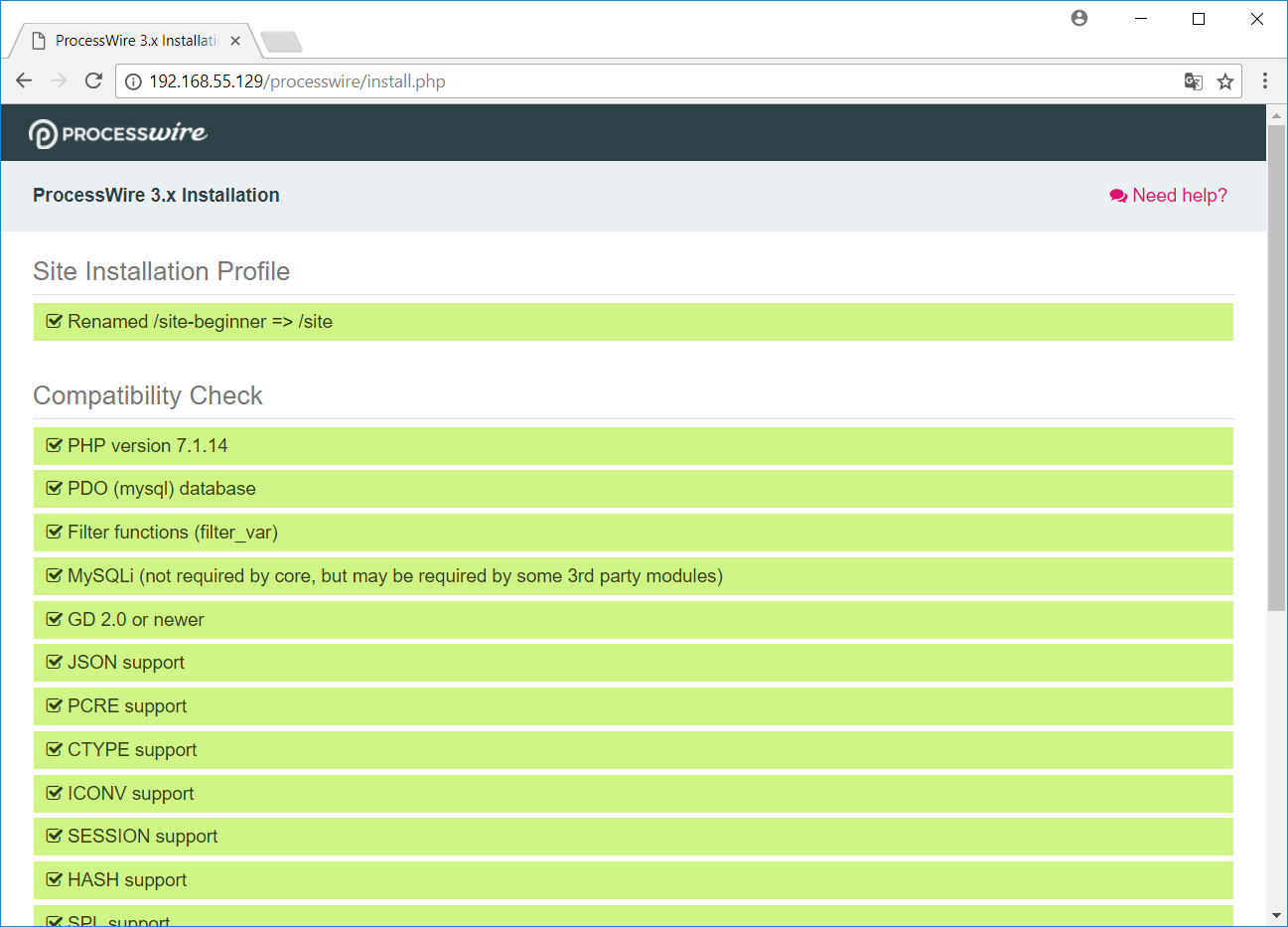The height and width of the screenshot is (927, 1288).
Task: Click check icon beside GD 2.0 or newer
Action: tap(55, 619)
